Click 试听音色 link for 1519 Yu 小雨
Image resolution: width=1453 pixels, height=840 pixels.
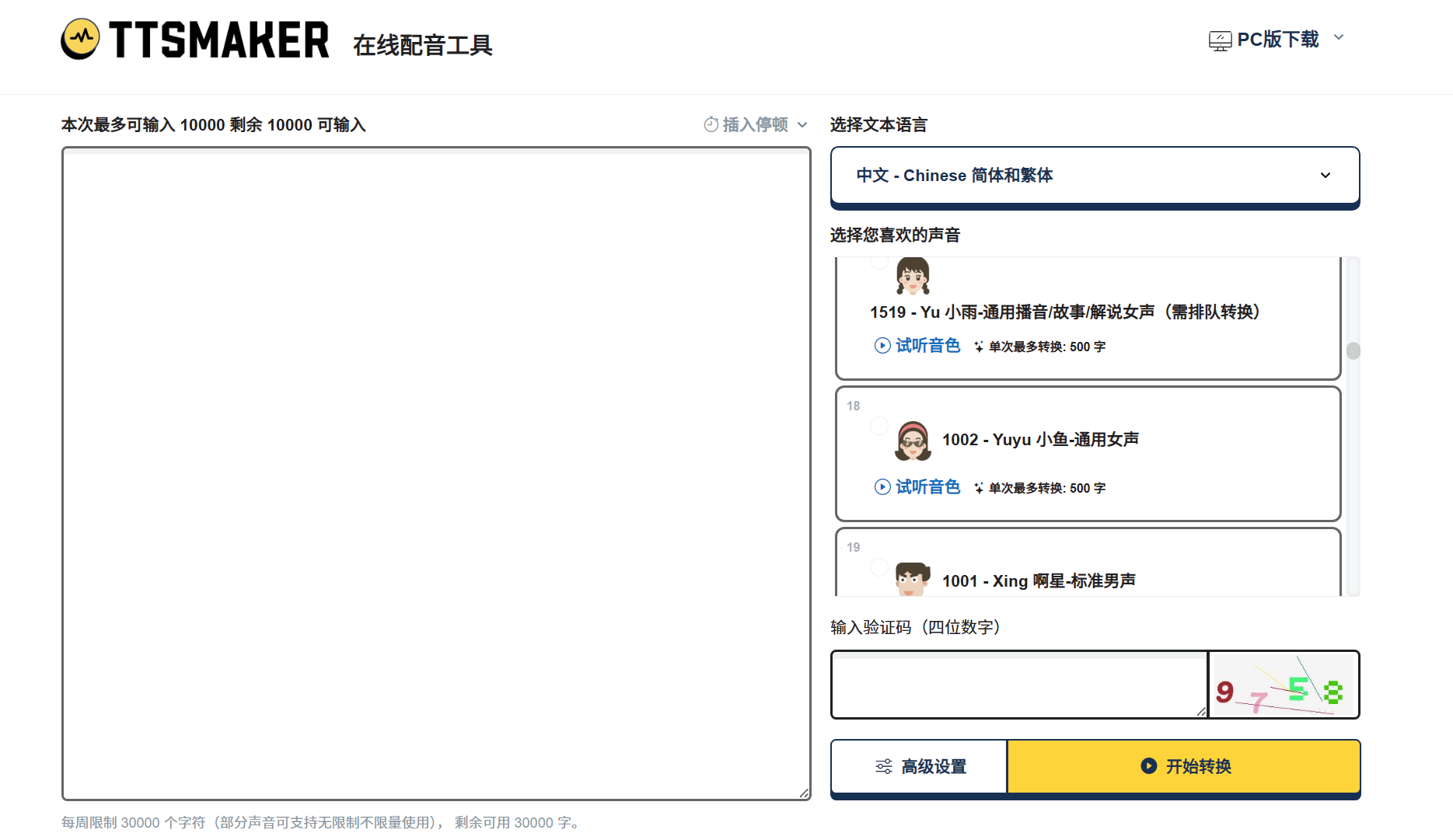(x=927, y=346)
